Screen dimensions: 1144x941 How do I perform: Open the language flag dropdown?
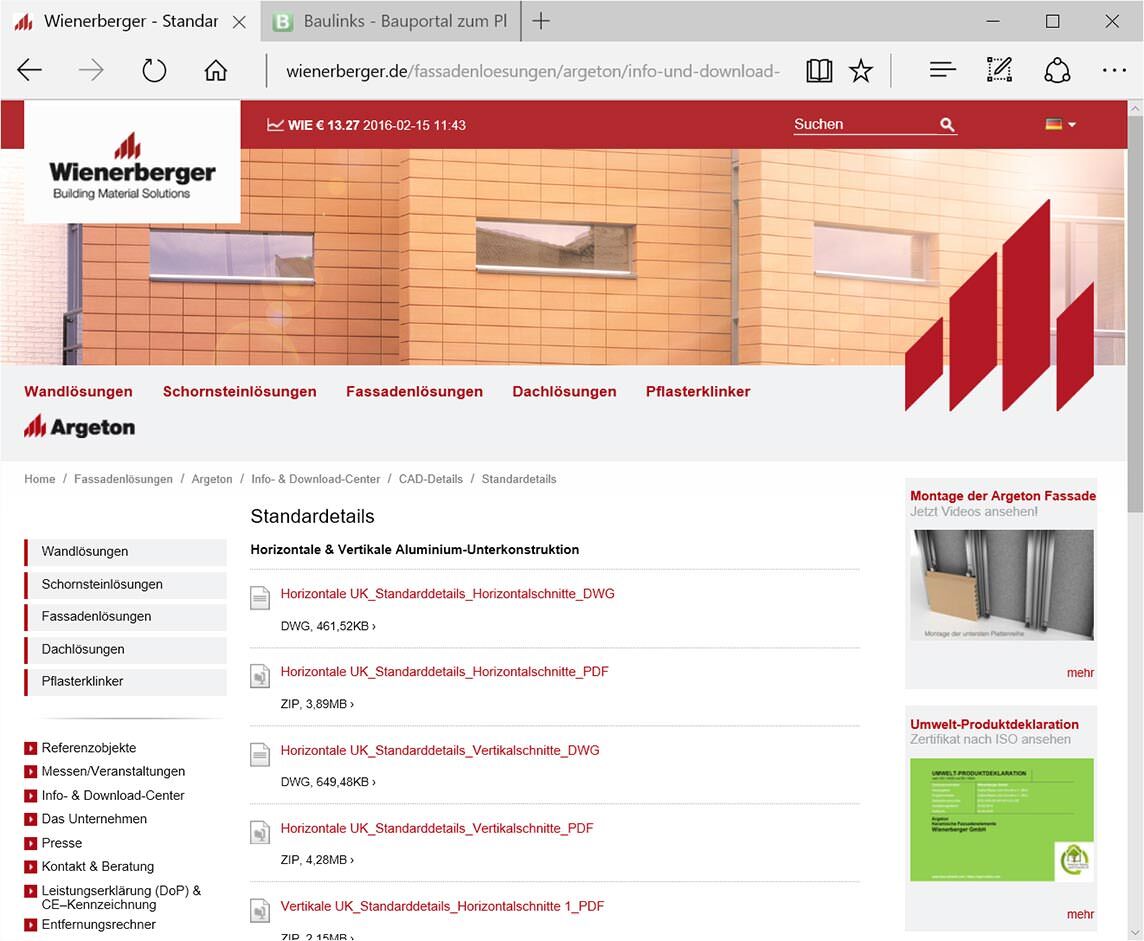pyautogui.click(x=1060, y=125)
